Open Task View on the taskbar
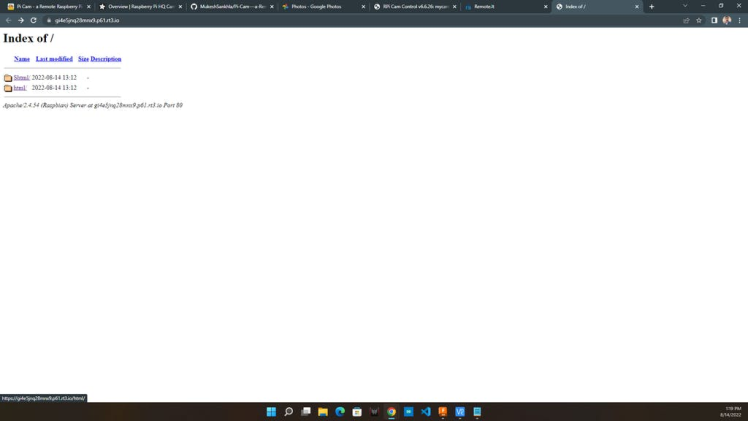 pos(305,411)
